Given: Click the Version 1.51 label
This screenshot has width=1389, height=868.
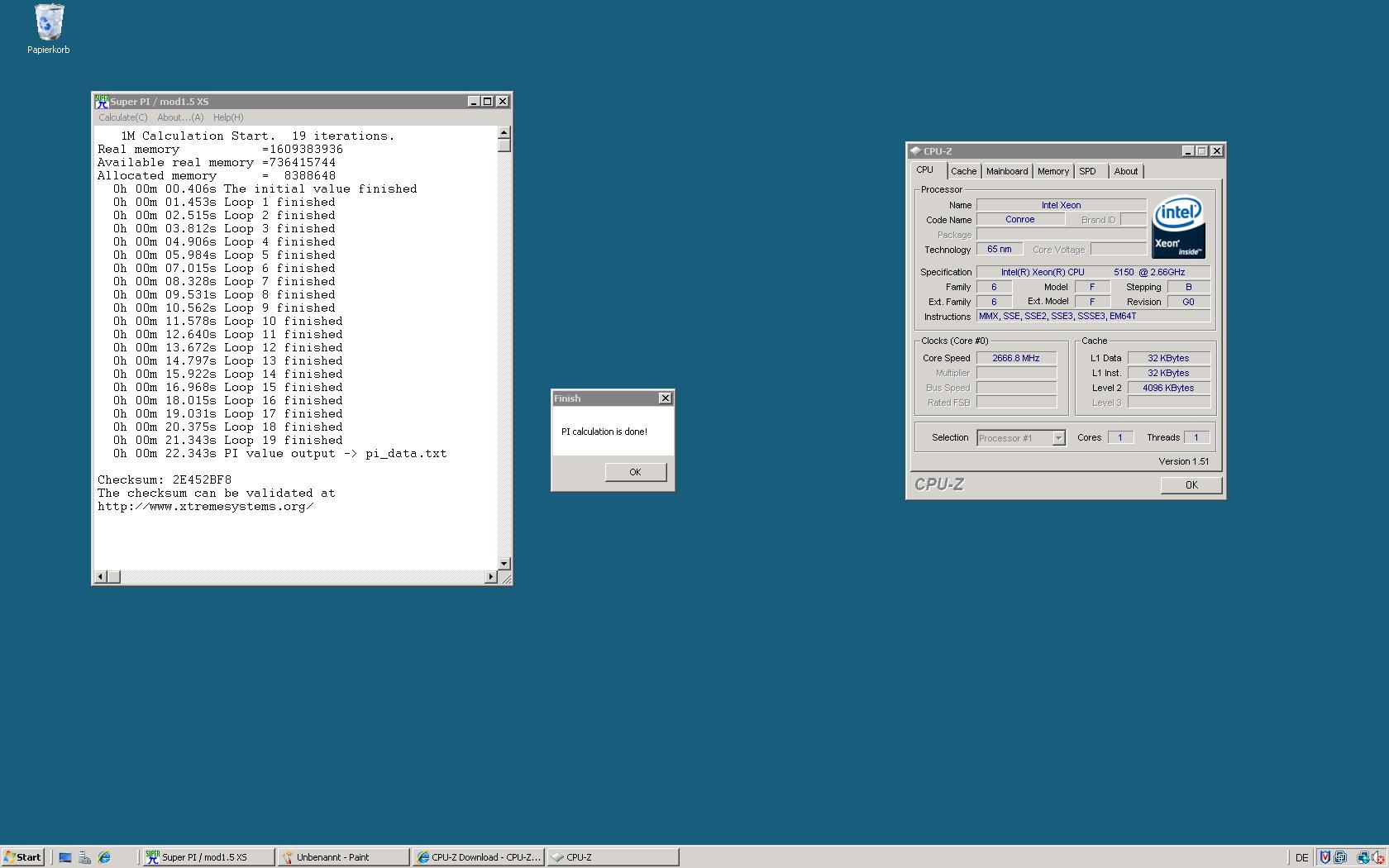Looking at the screenshot, I should click(x=1184, y=461).
